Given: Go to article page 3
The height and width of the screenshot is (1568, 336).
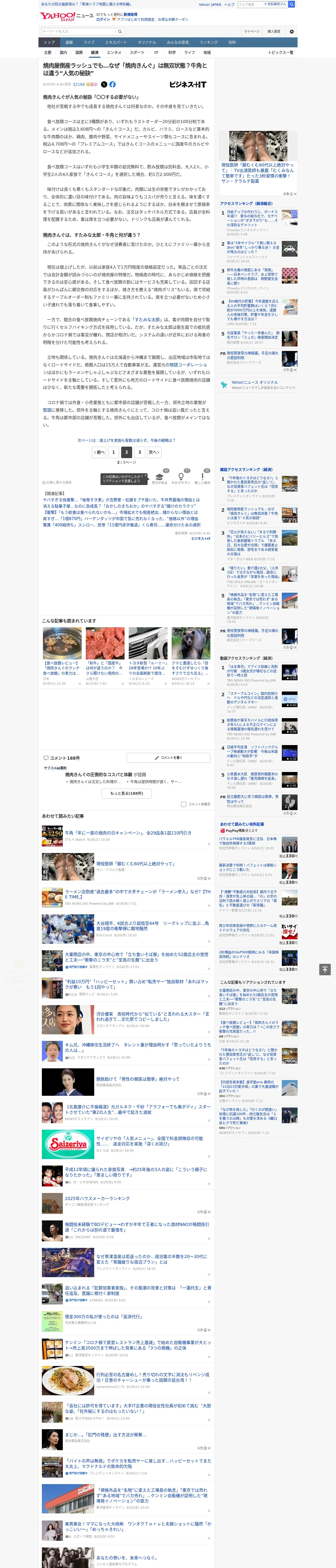Looking at the screenshot, I should coord(140,452).
